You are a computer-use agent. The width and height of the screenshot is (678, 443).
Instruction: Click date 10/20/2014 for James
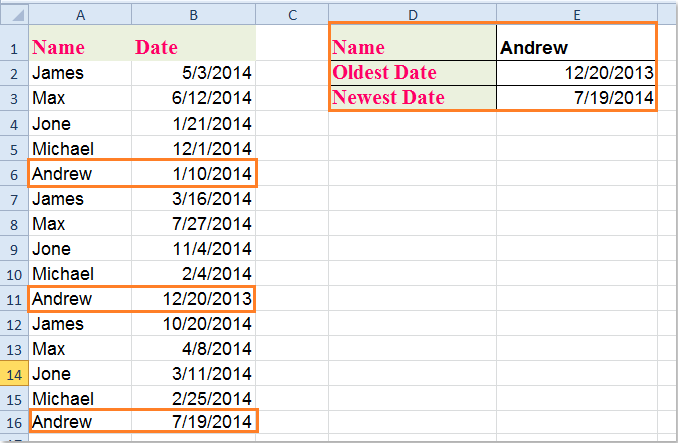193,323
